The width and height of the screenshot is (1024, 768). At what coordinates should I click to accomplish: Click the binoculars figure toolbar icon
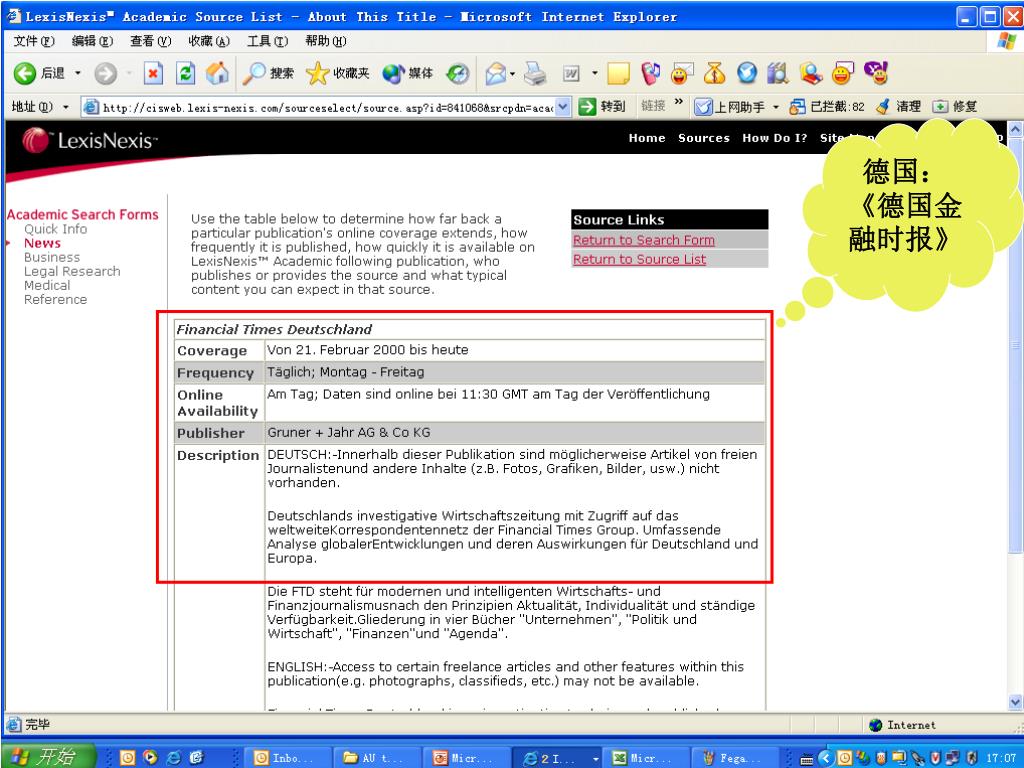(778, 73)
